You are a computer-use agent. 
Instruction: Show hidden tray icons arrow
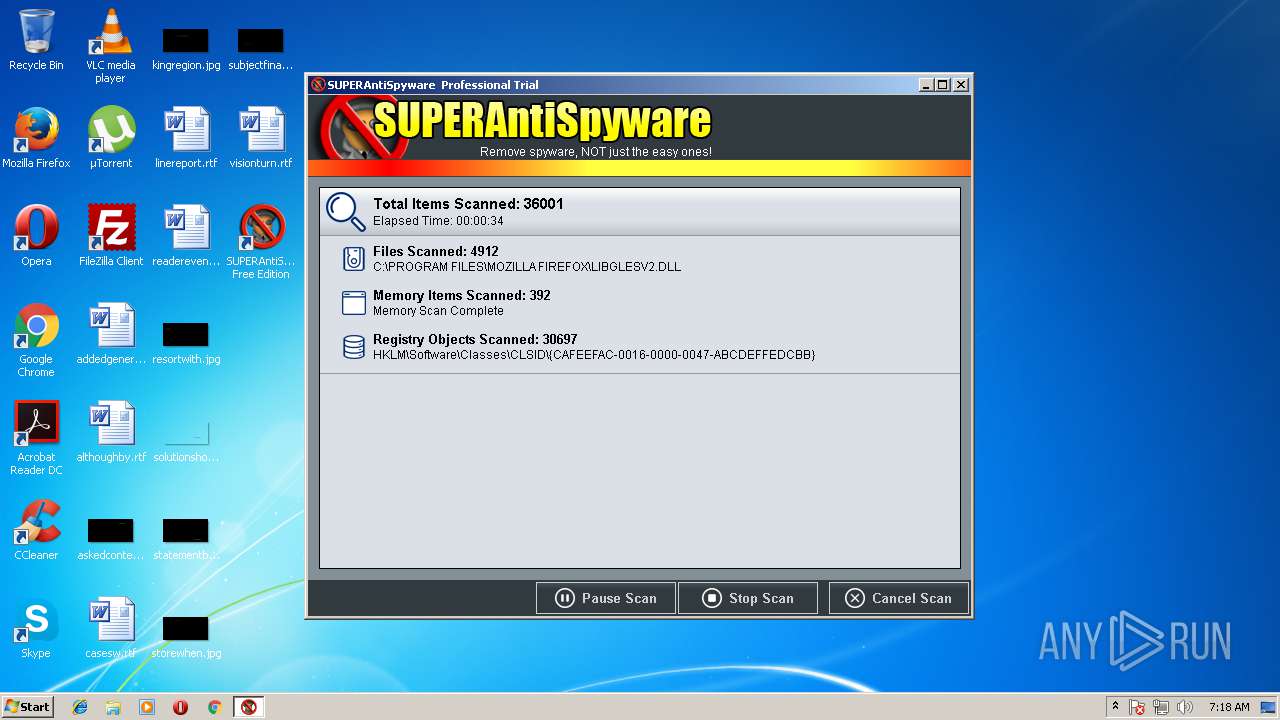pos(1116,707)
